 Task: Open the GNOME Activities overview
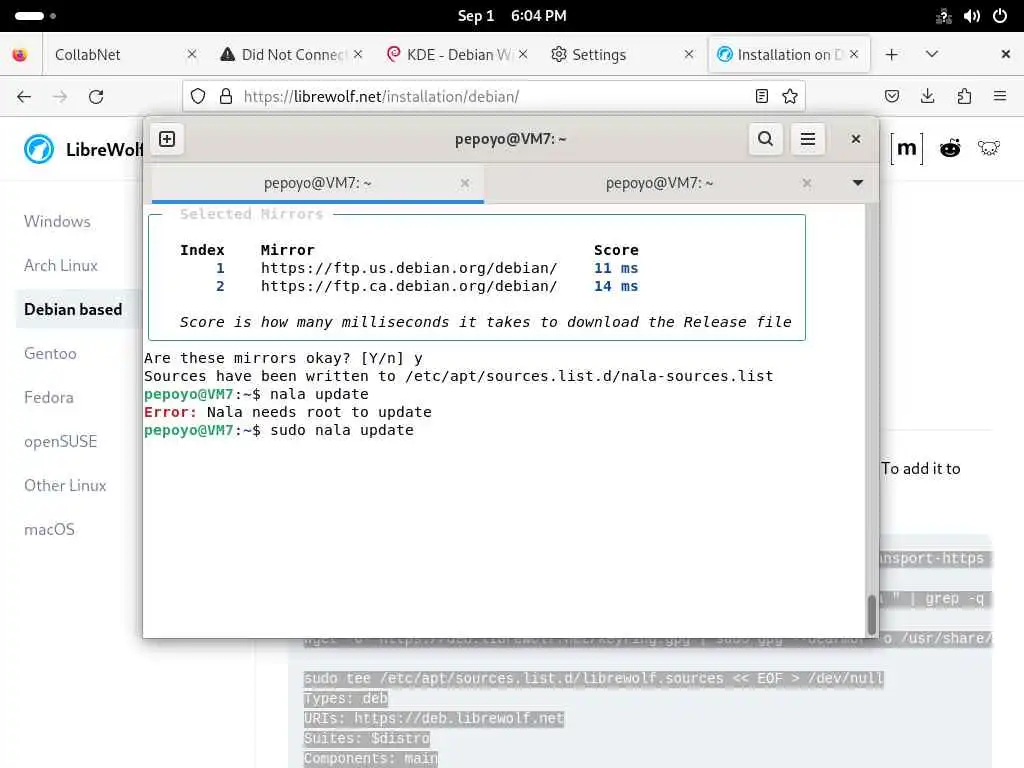(35, 16)
